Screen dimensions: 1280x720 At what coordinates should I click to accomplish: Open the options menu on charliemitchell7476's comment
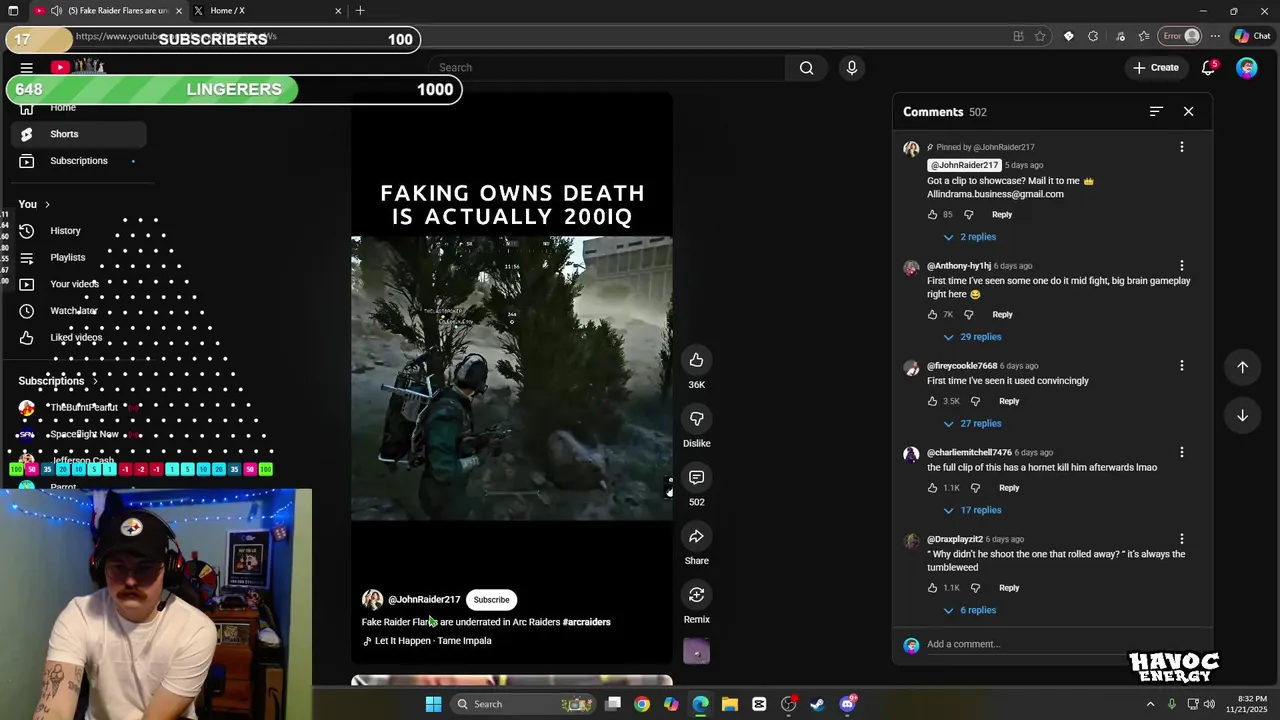click(x=1181, y=453)
